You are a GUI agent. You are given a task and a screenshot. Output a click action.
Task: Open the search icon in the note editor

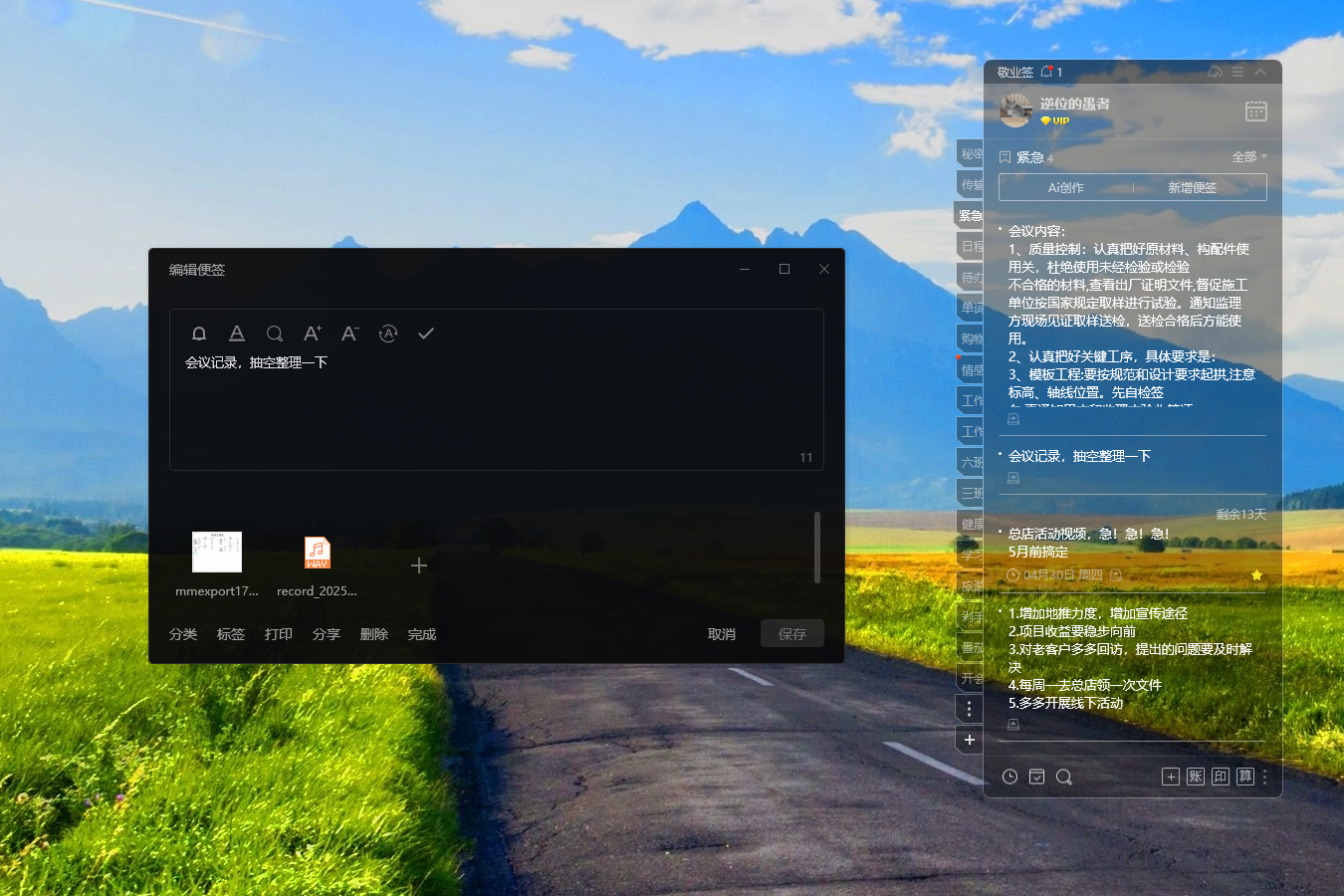[x=275, y=334]
